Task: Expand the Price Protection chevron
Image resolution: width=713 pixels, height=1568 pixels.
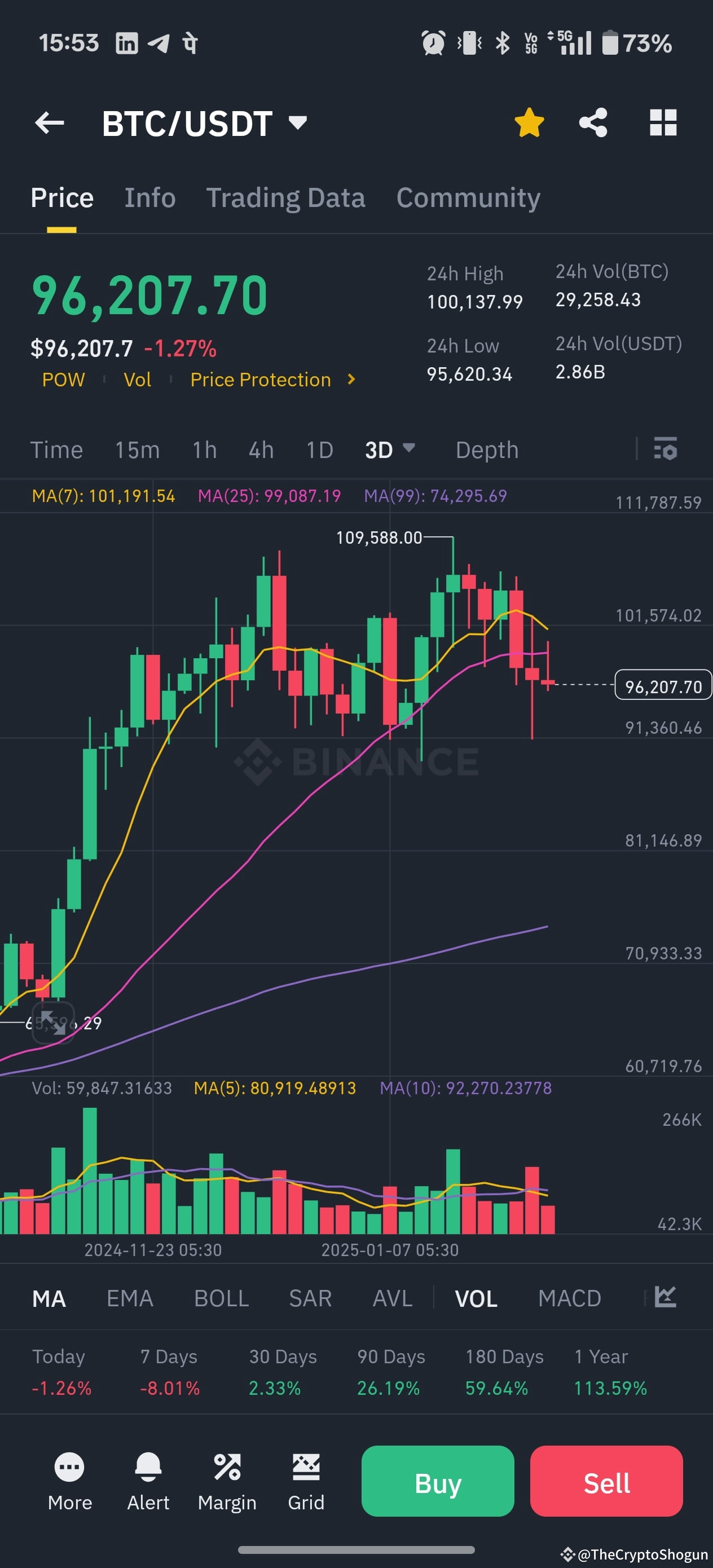Action: 351,379
